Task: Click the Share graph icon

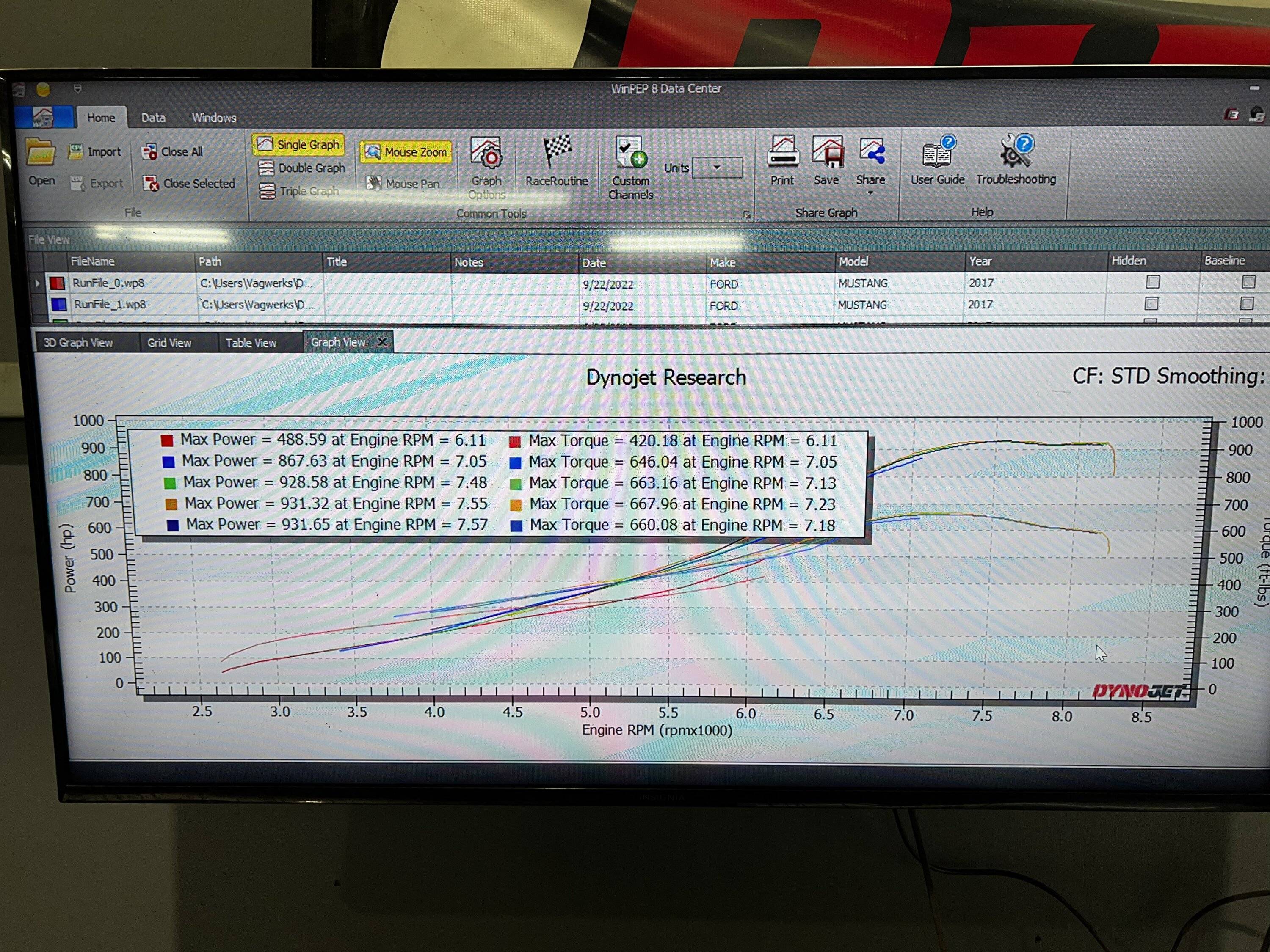Action: point(872,152)
